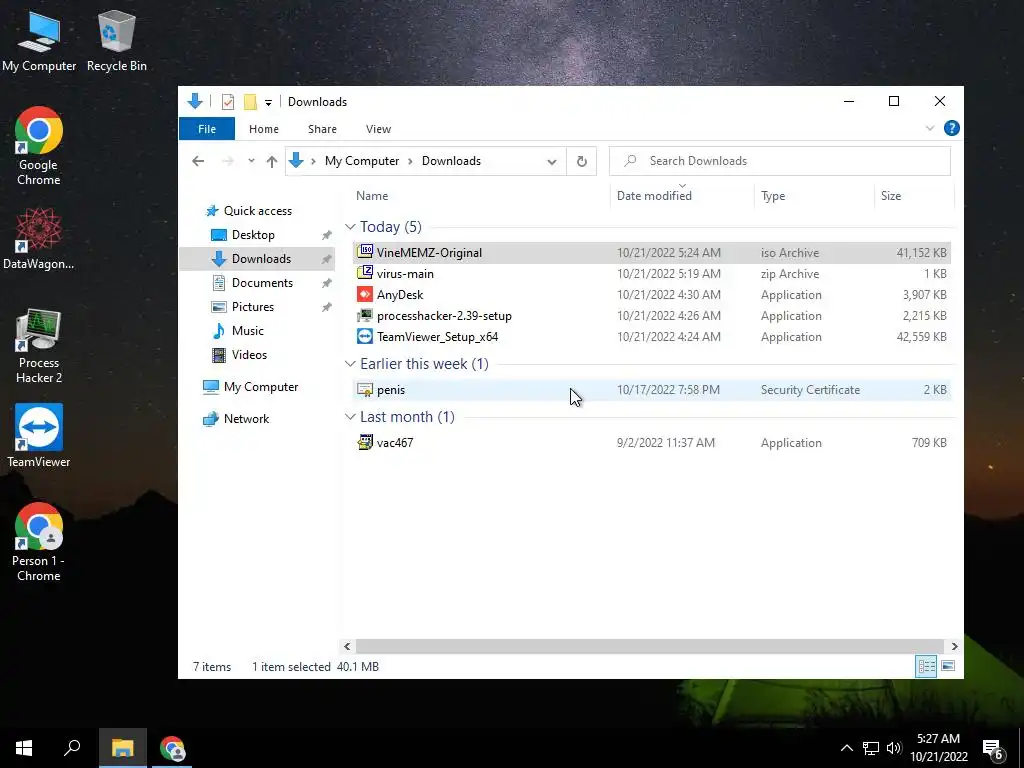The height and width of the screenshot is (768, 1024).
Task: Select the processhacker-2.39-setup file
Action: [651, 315]
